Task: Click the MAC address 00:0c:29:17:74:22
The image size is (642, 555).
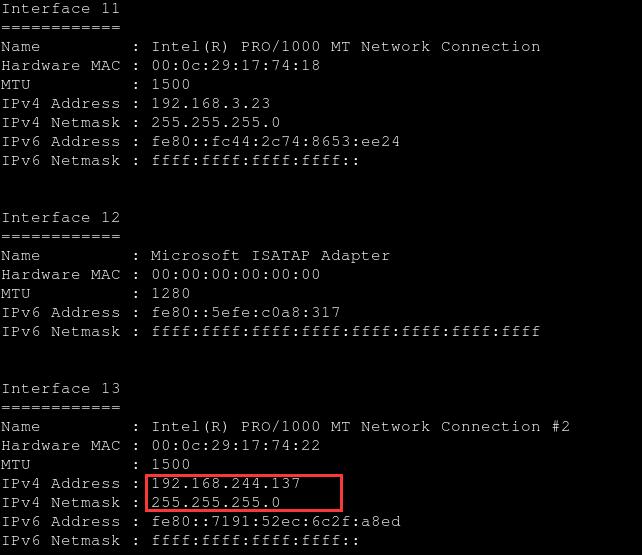Action: 236,445
